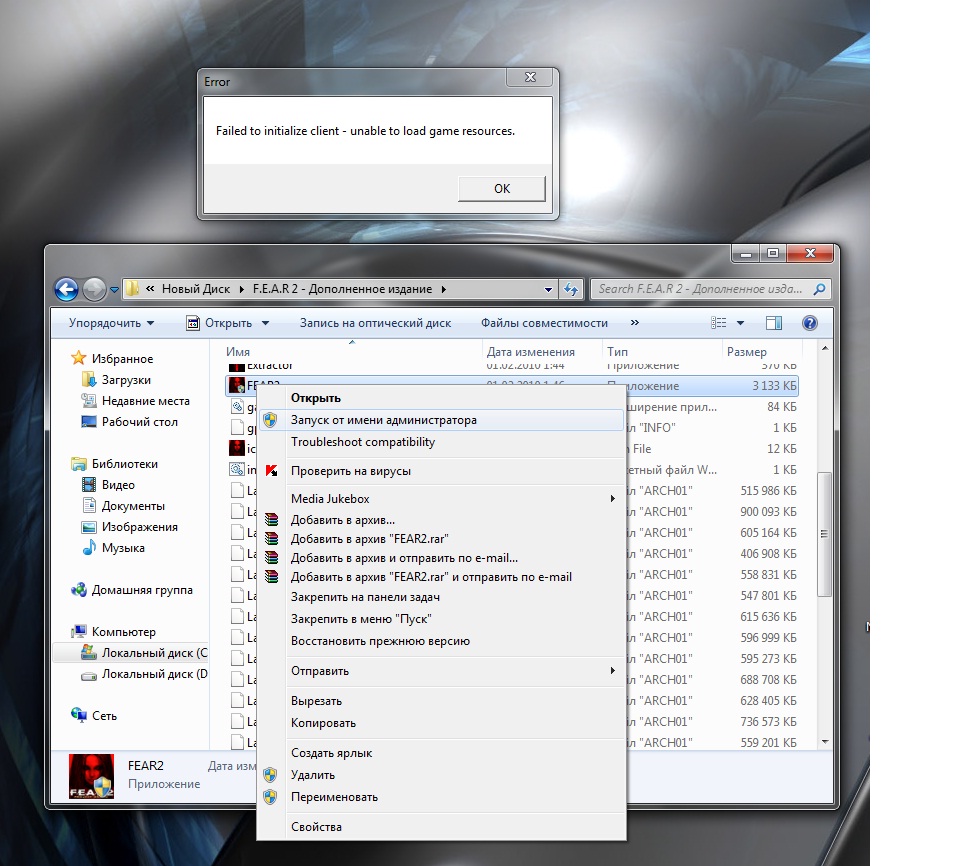974x866 pixels.
Task: Open recent pages dropdown next to Forward
Action: (x=114, y=289)
